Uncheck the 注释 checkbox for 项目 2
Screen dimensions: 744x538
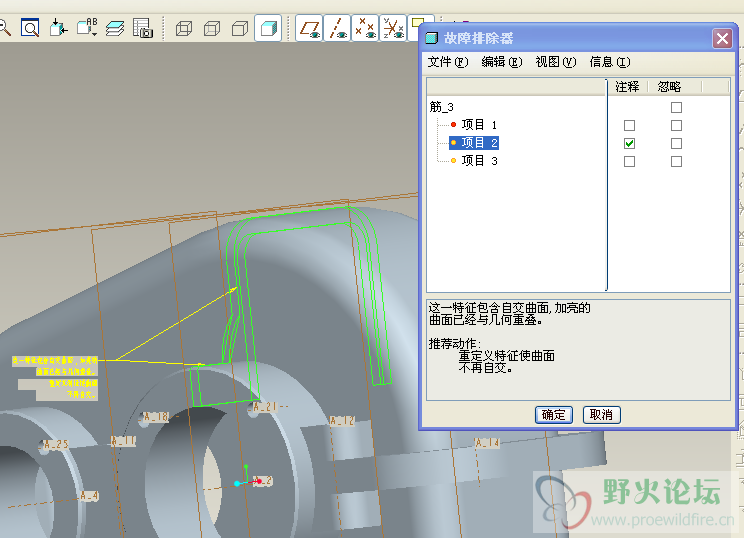[629, 143]
